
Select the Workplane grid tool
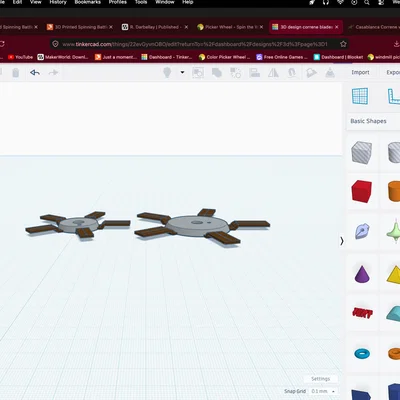pos(360,96)
